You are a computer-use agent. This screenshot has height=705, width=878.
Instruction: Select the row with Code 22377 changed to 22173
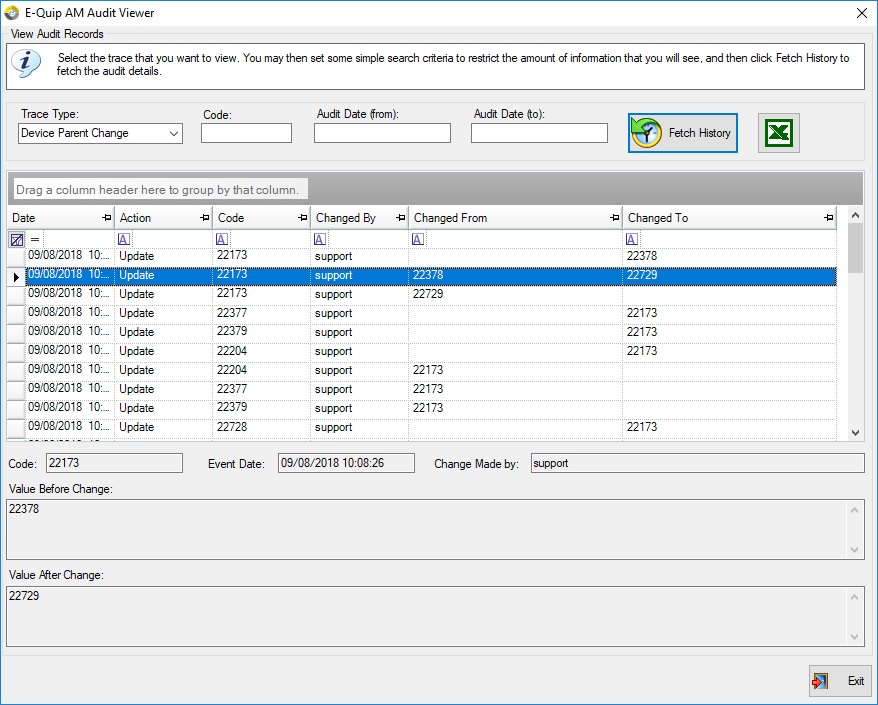point(431,314)
